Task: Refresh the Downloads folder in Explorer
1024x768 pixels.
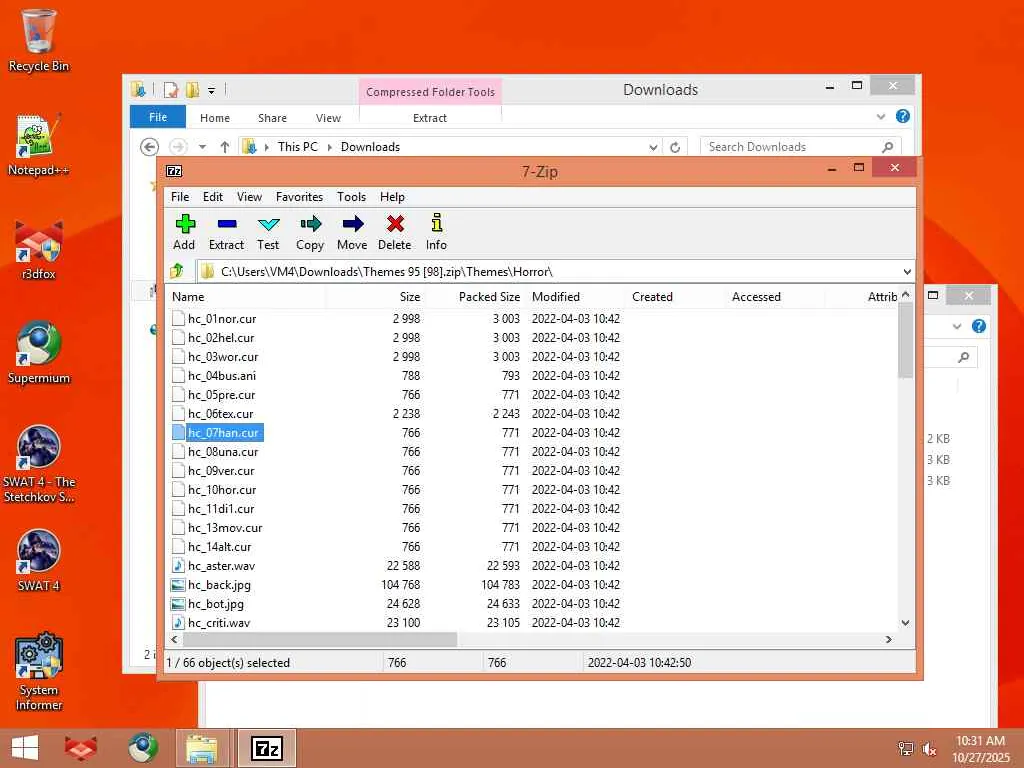Action: click(675, 147)
